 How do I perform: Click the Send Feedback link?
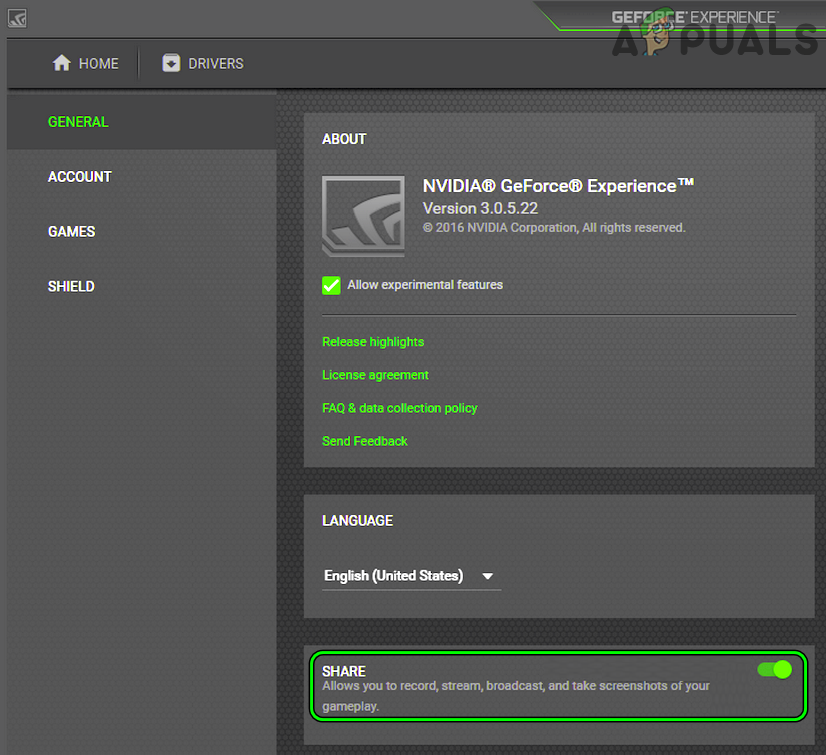[365, 441]
